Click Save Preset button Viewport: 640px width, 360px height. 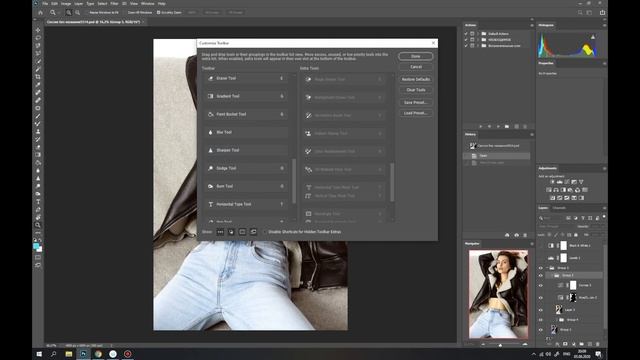point(416,102)
